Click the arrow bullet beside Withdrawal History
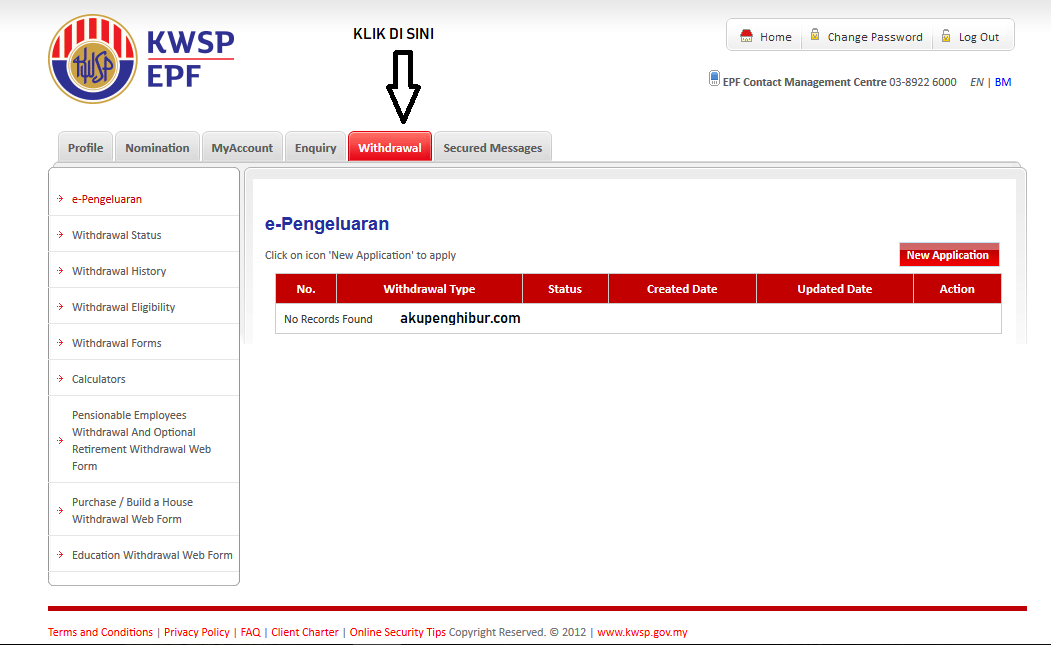 click(x=60, y=271)
